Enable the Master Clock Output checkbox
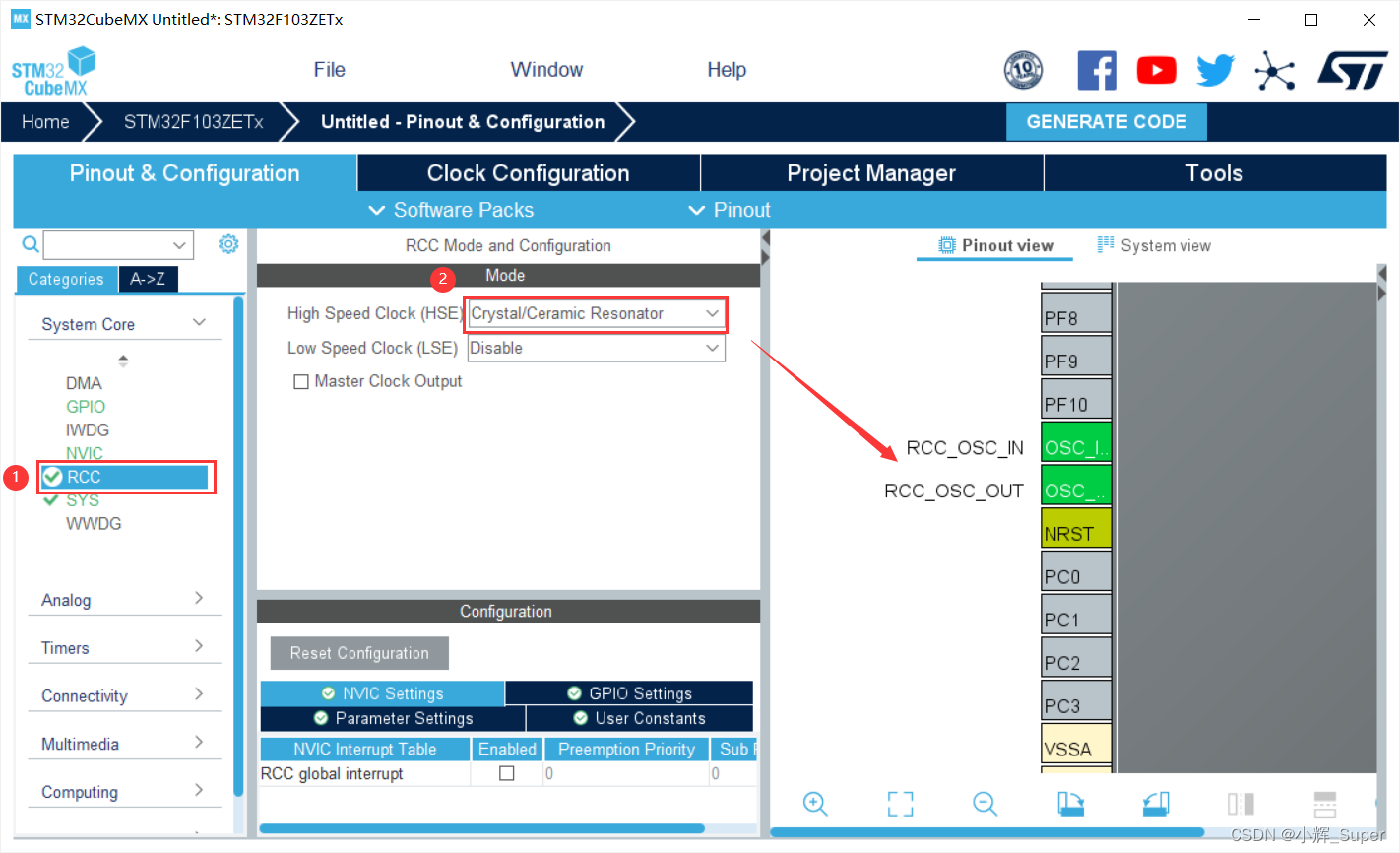The height and width of the screenshot is (853, 1400). click(x=301, y=381)
